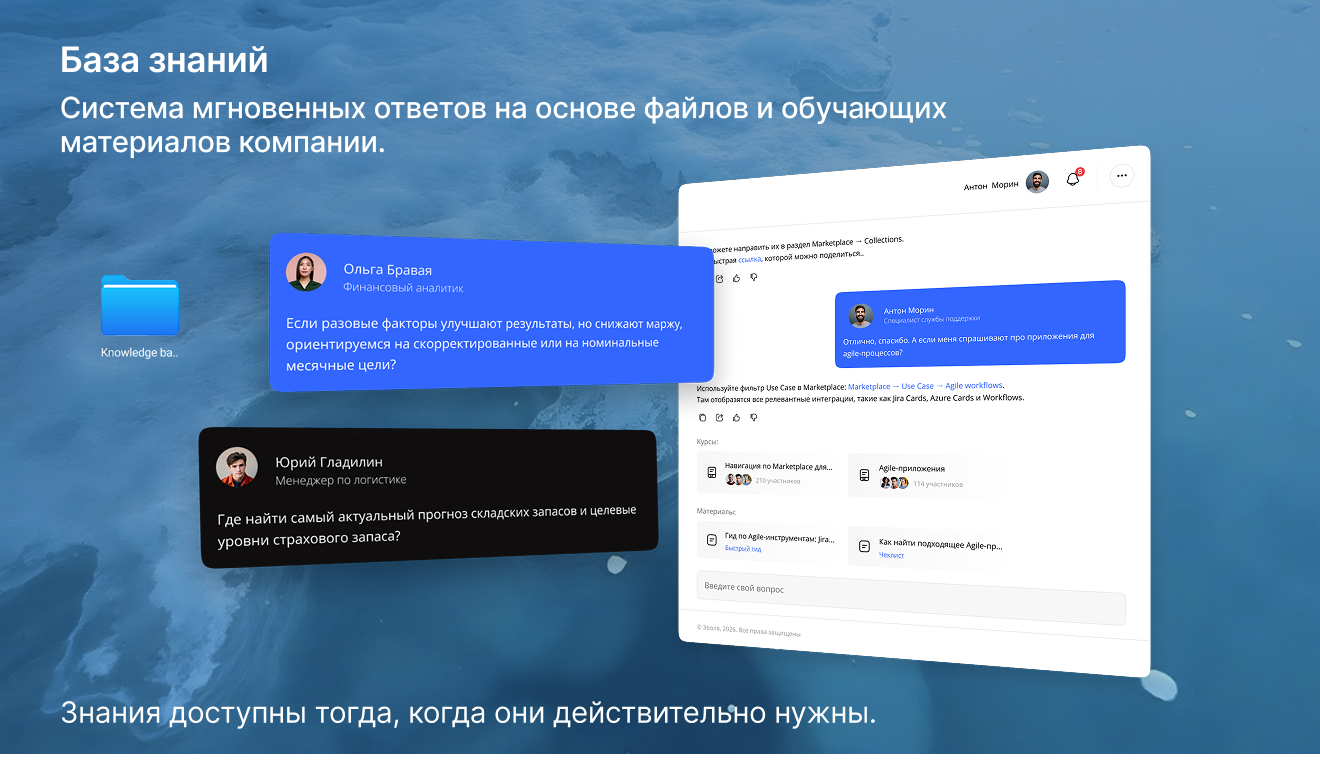The width and height of the screenshot is (1320, 782).
Task: Click Антон's message text about agile-процессов
Action: click(x=969, y=344)
